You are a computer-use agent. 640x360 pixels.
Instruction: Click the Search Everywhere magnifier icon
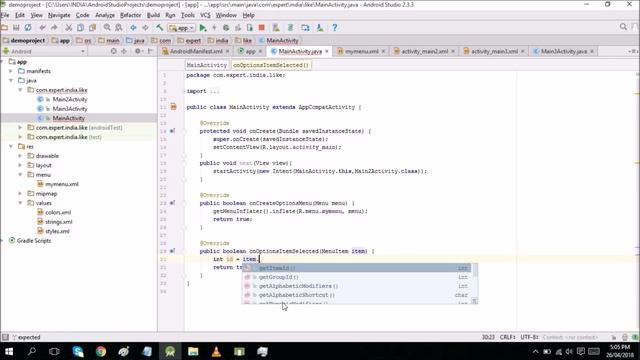click(x=623, y=27)
